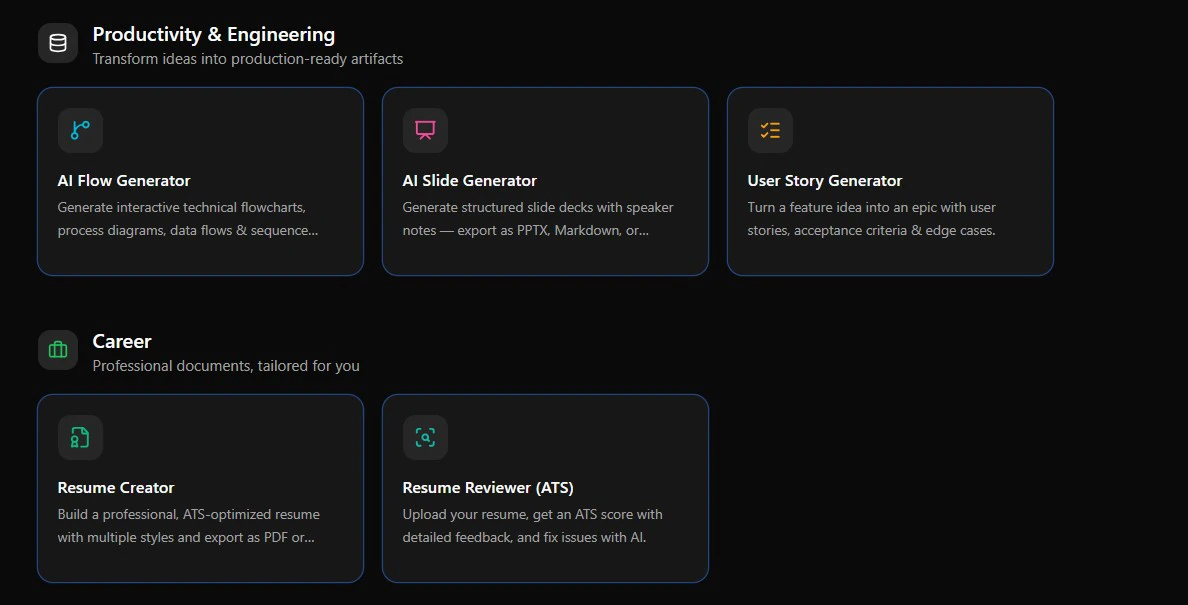Click the green document icon on Resume Creator
This screenshot has height=605, width=1188.
pyautogui.click(x=79, y=437)
